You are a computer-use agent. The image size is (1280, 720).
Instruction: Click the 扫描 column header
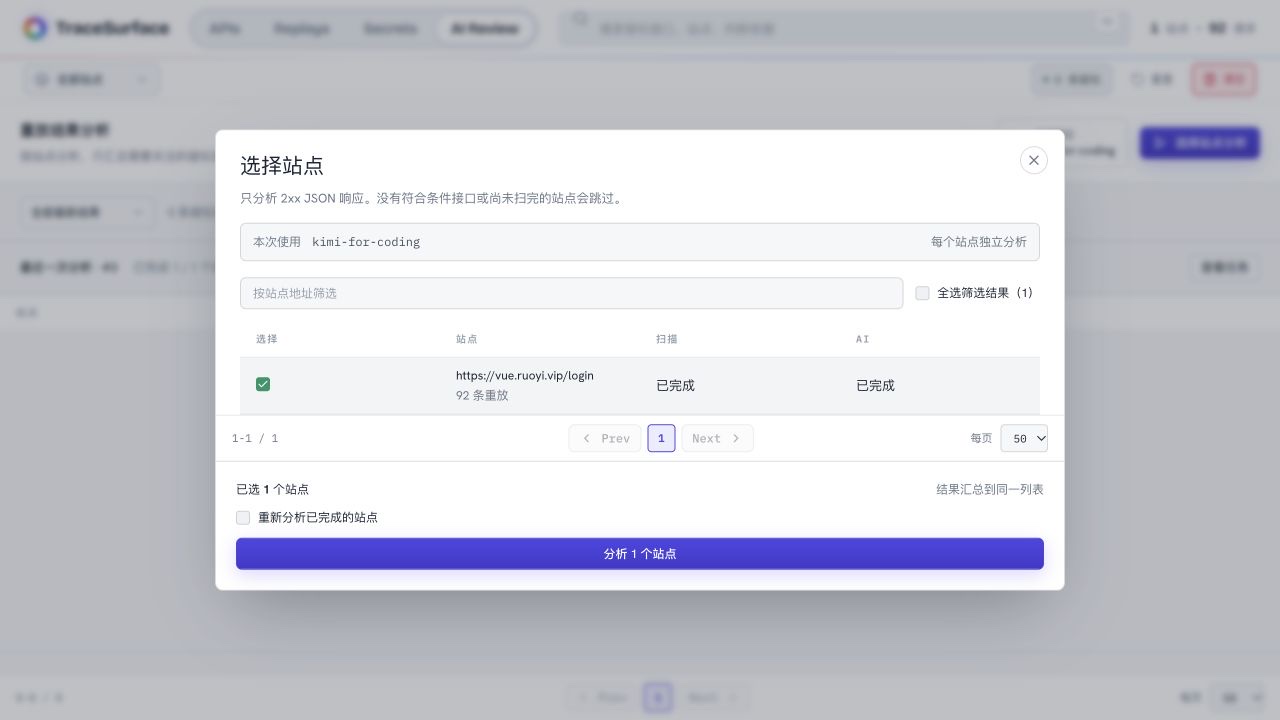[x=667, y=339]
